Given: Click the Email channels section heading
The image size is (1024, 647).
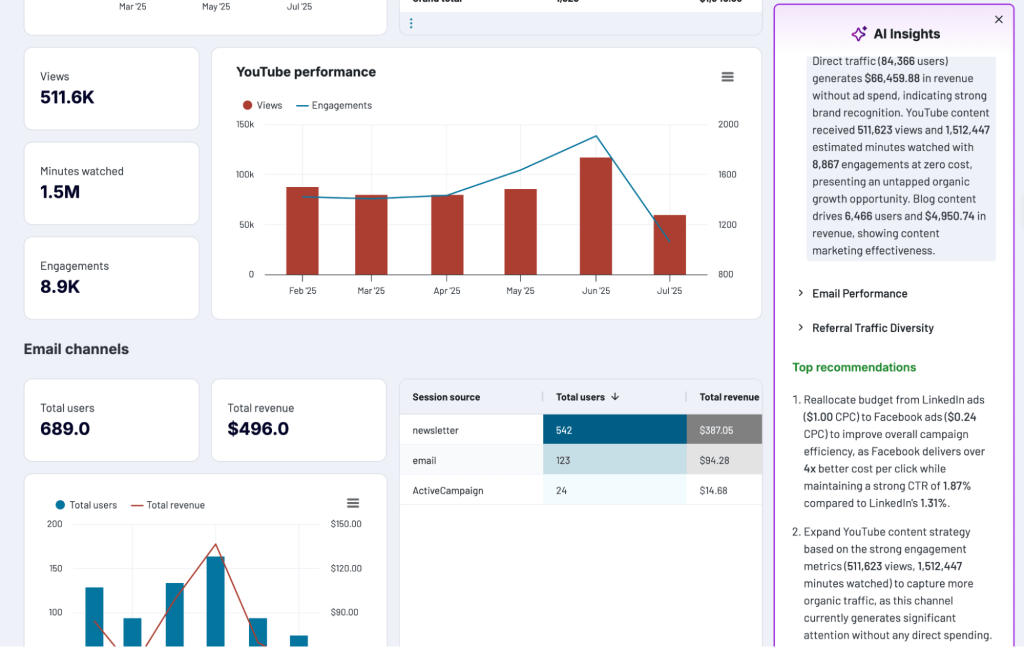Looking at the screenshot, I should pos(76,349).
